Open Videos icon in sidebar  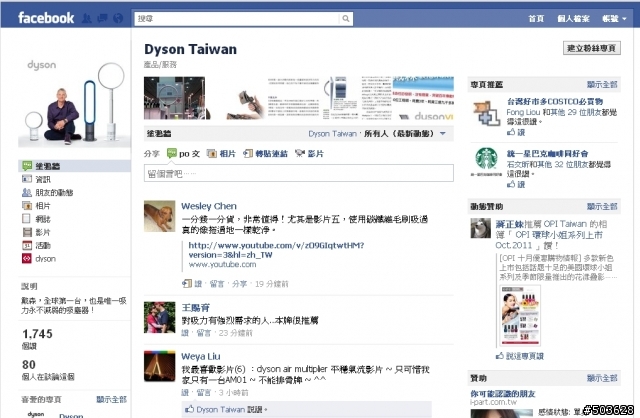pos(27,232)
